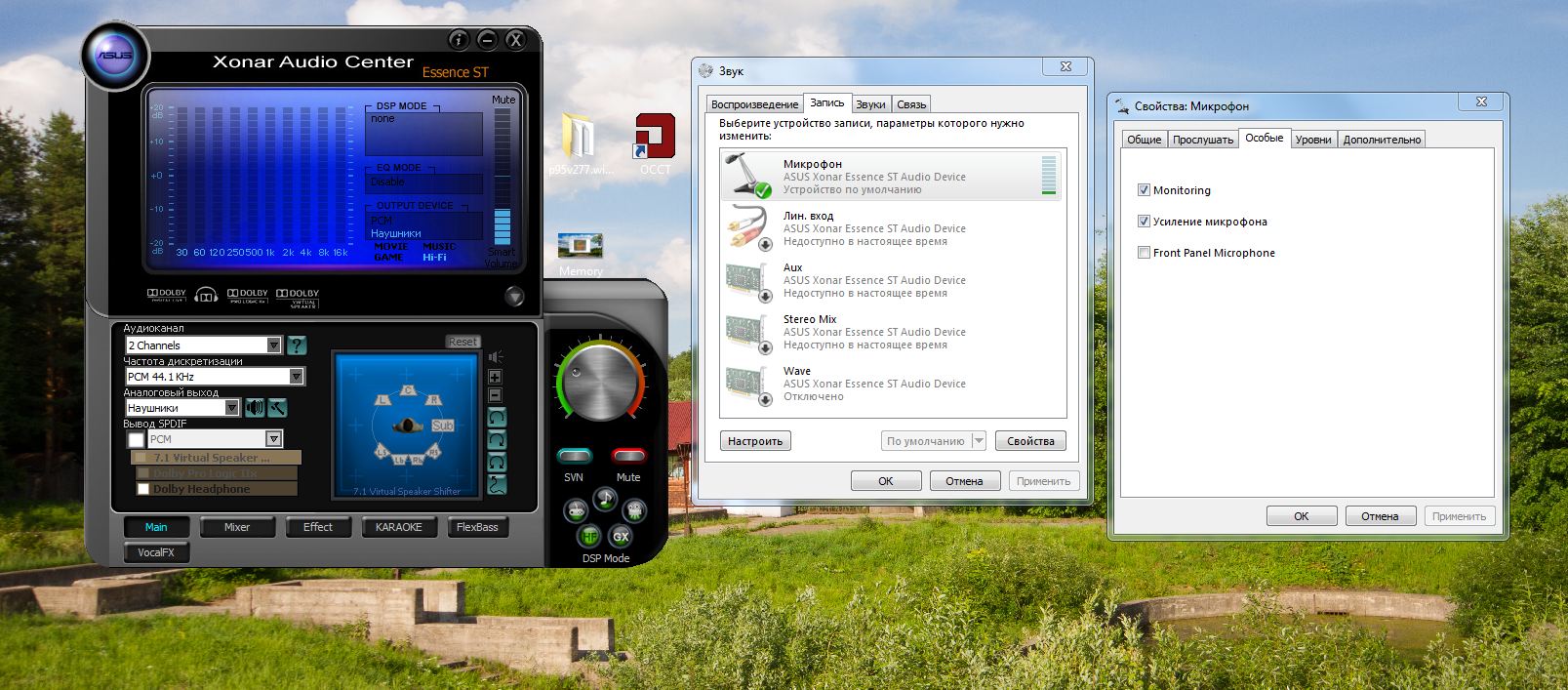This screenshot has height=690, width=1568.
Task: Click the ASUS logo orb
Action: [x=115, y=56]
